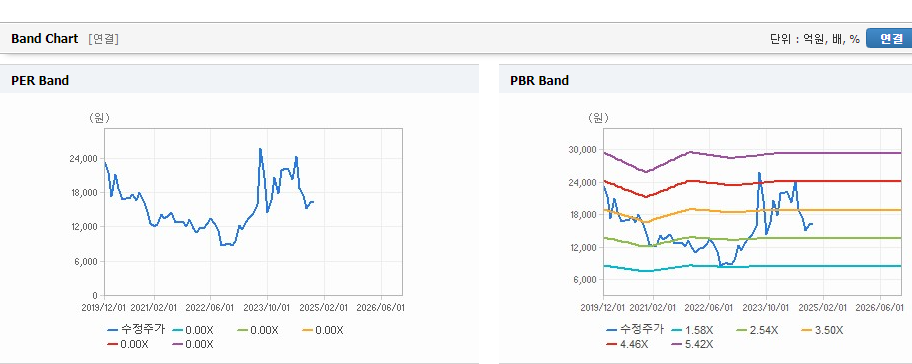Click 2025/02/01 date label in PER Band chart
The width and height of the screenshot is (912, 364).
pyautogui.click(x=325, y=307)
